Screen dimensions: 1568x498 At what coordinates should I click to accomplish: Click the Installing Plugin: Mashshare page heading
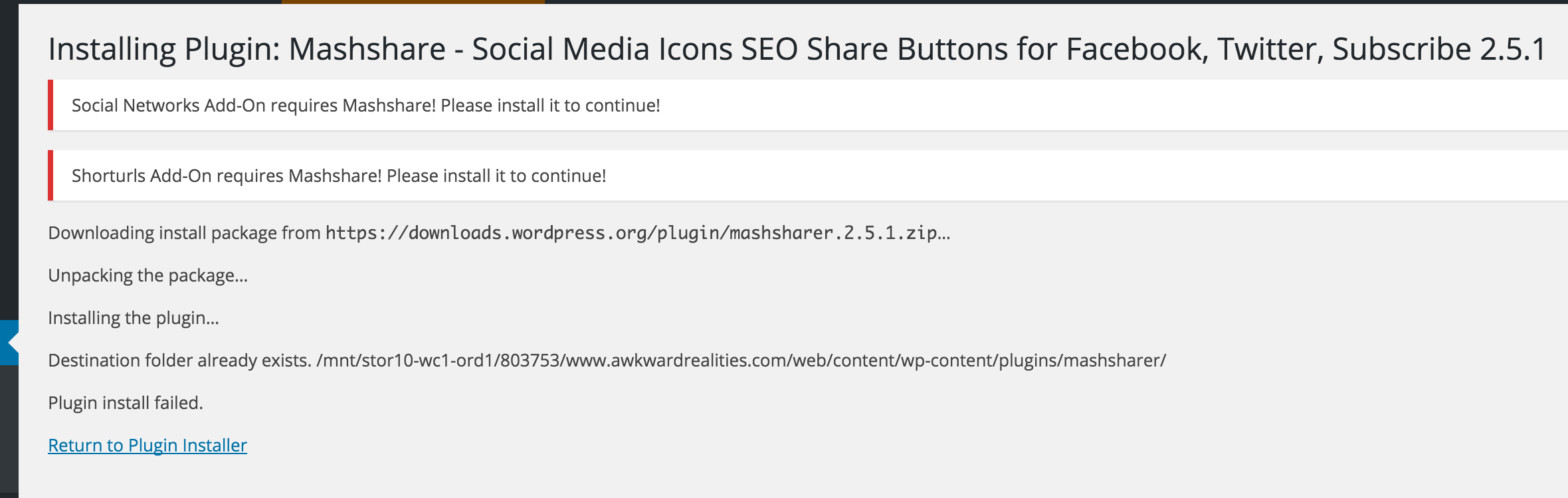[798, 49]
